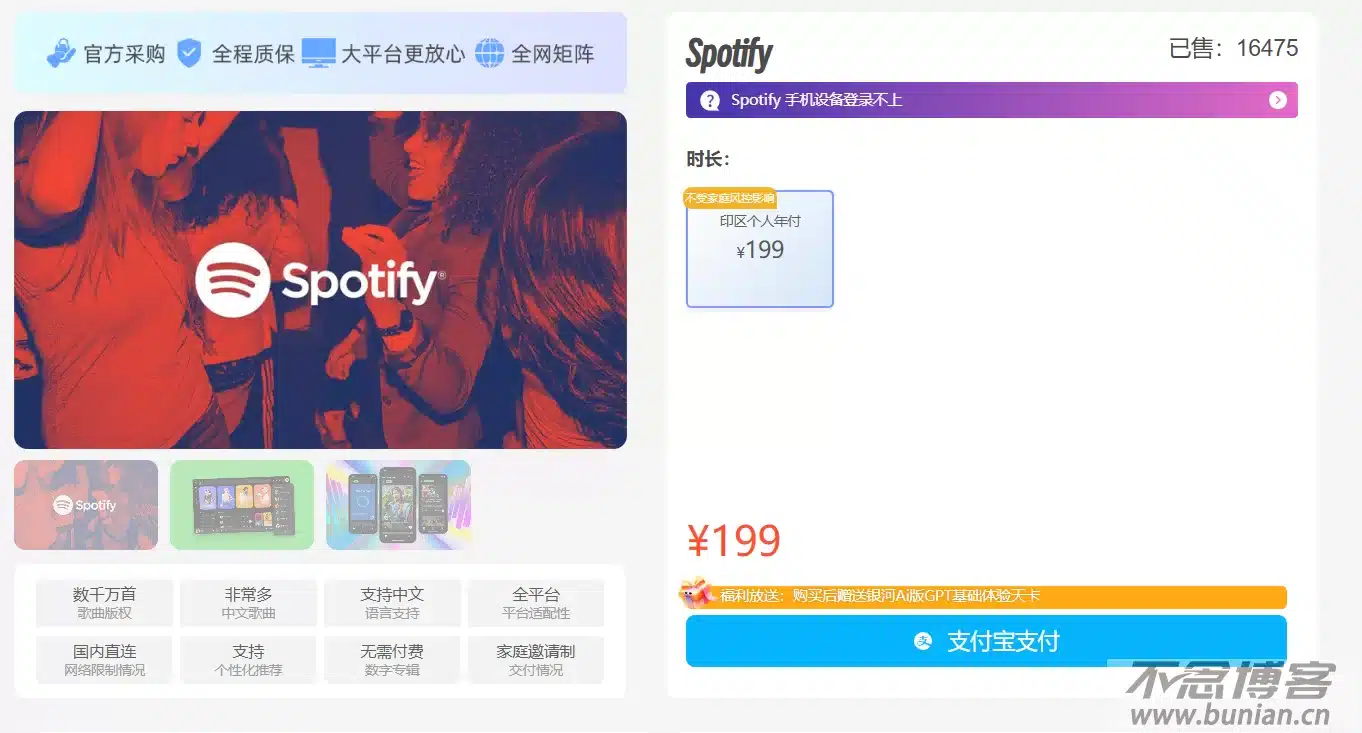Expand the FAQ banner via the right chevron

1277,99
